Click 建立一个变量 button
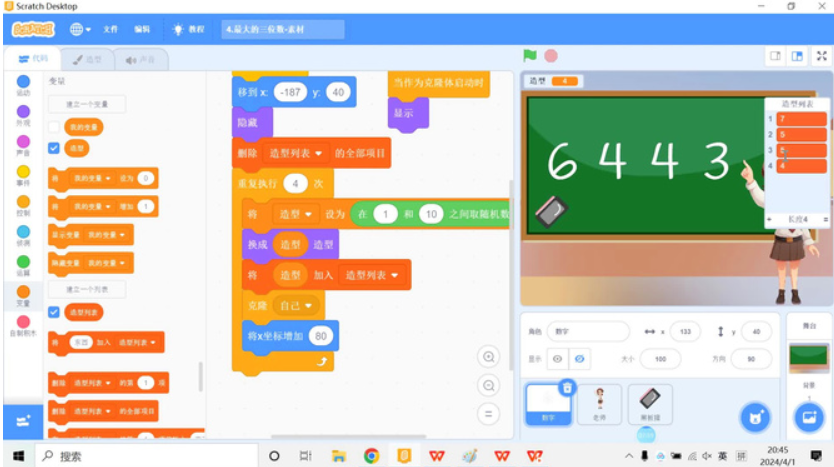834x467 pixels. pos(87,104)
